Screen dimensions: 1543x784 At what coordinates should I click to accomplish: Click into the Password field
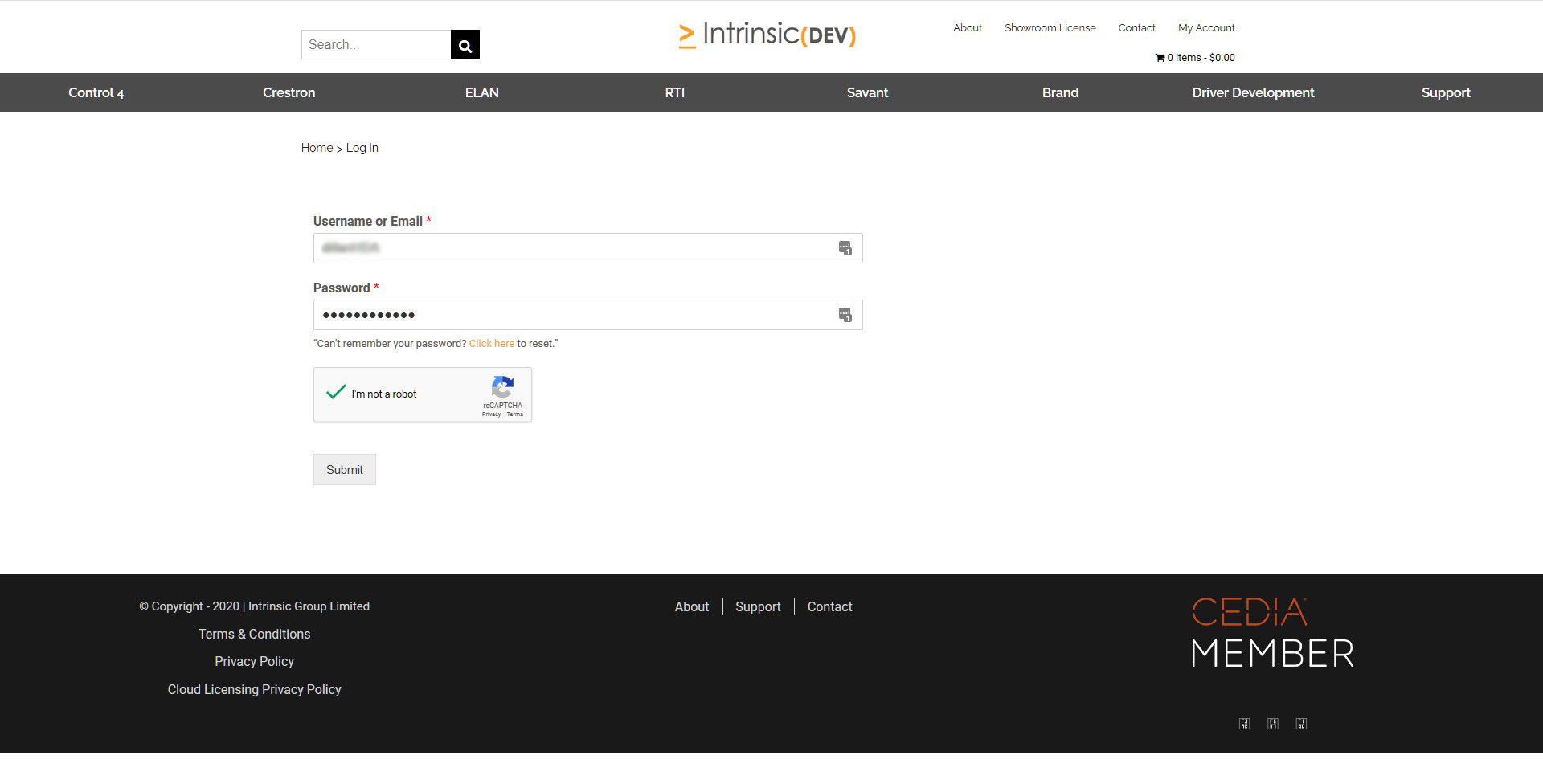pos(588,315)
